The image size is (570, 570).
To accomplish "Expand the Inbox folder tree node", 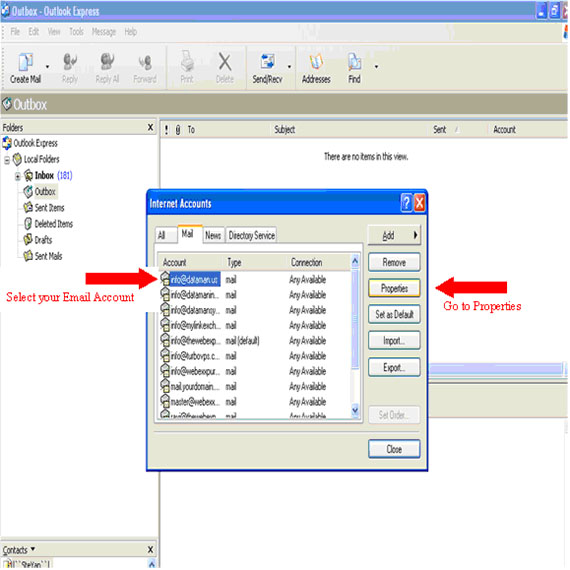I will [x=17, y=177].
